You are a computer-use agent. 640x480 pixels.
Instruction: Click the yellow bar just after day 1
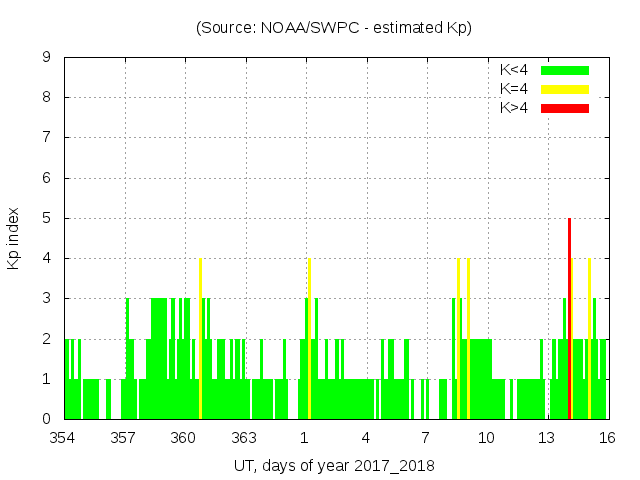click(309, 340)
